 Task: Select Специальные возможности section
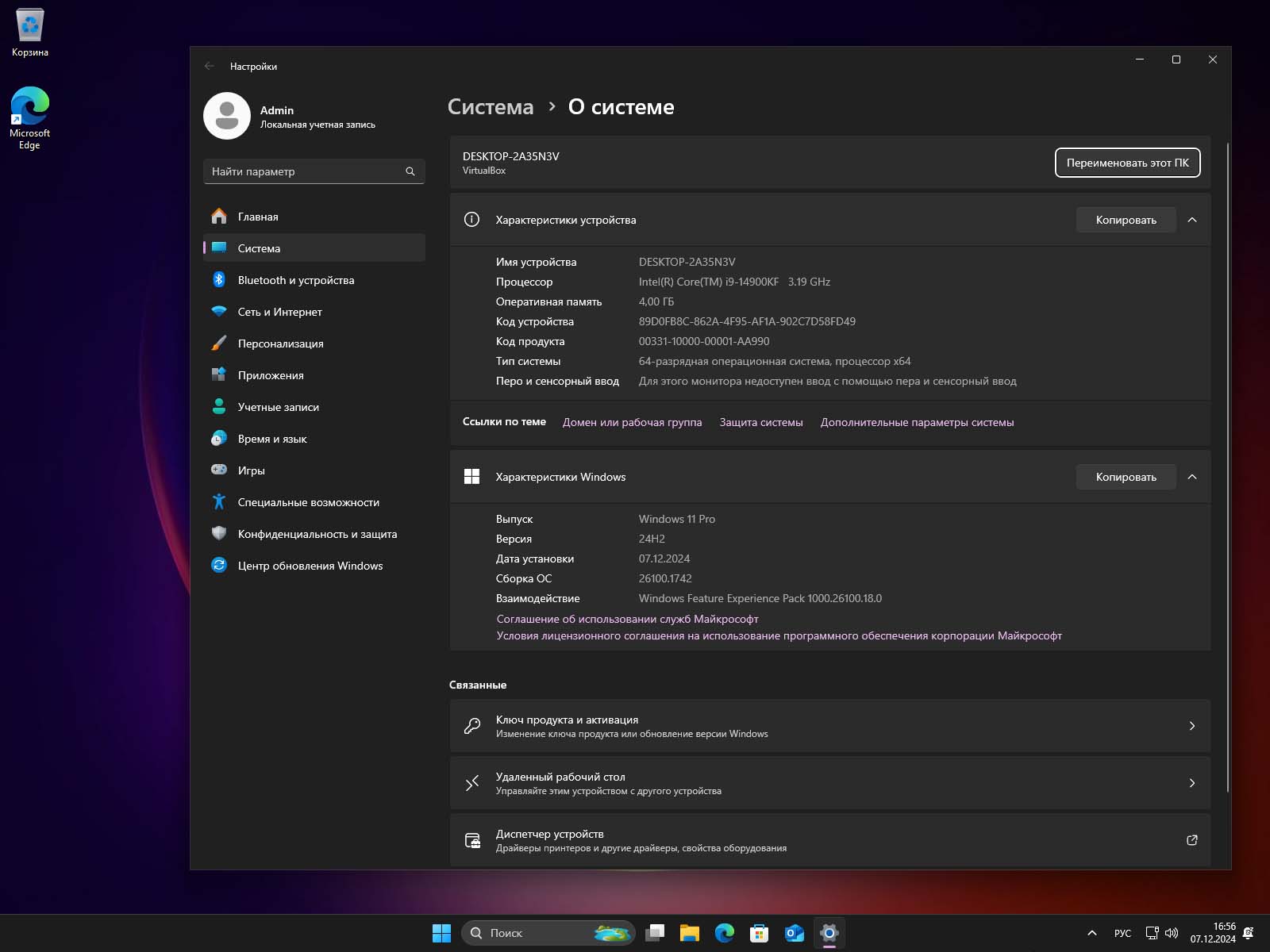tap(308, 502)
